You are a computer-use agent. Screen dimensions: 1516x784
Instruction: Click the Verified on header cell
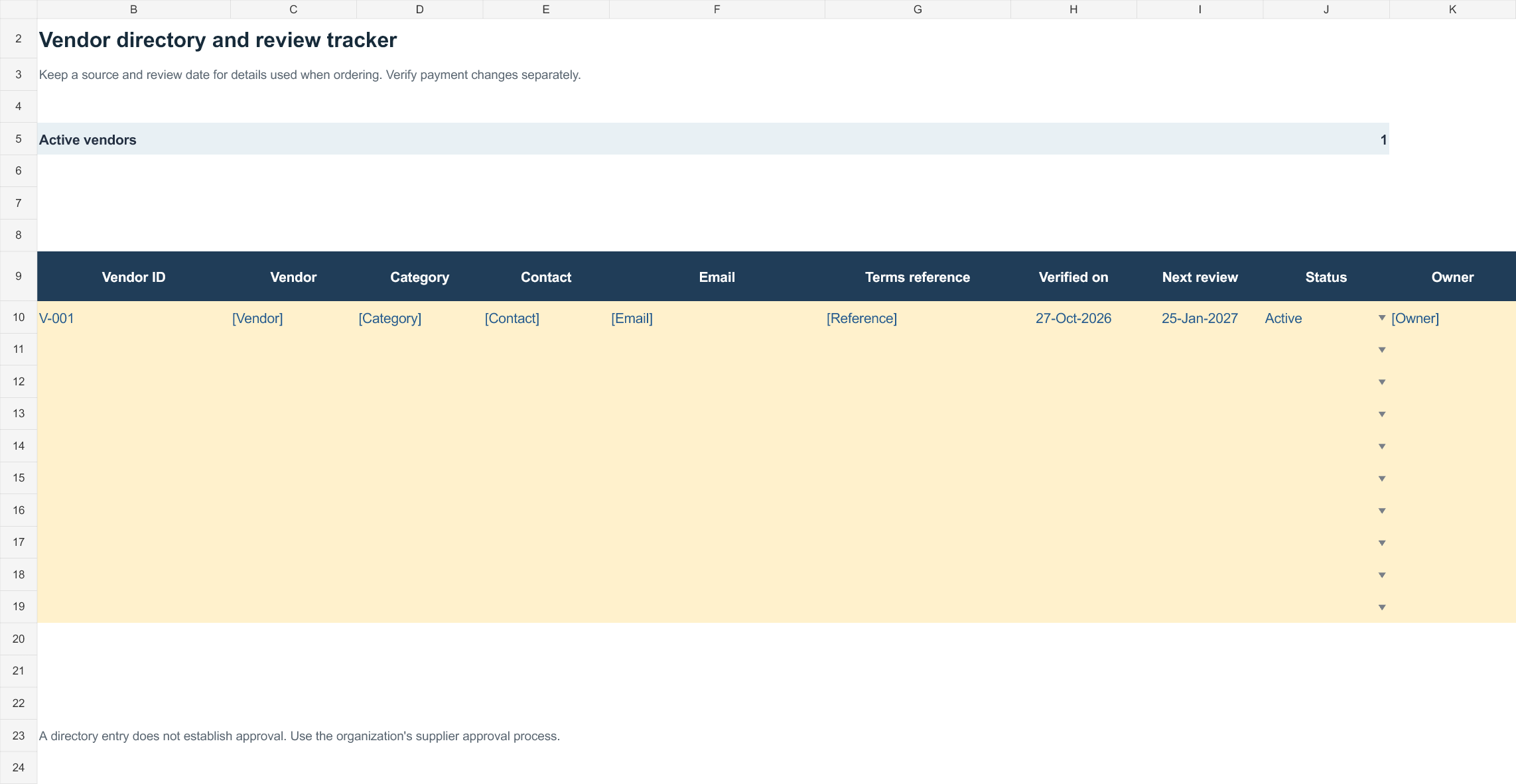click(x=1073, y=277)
